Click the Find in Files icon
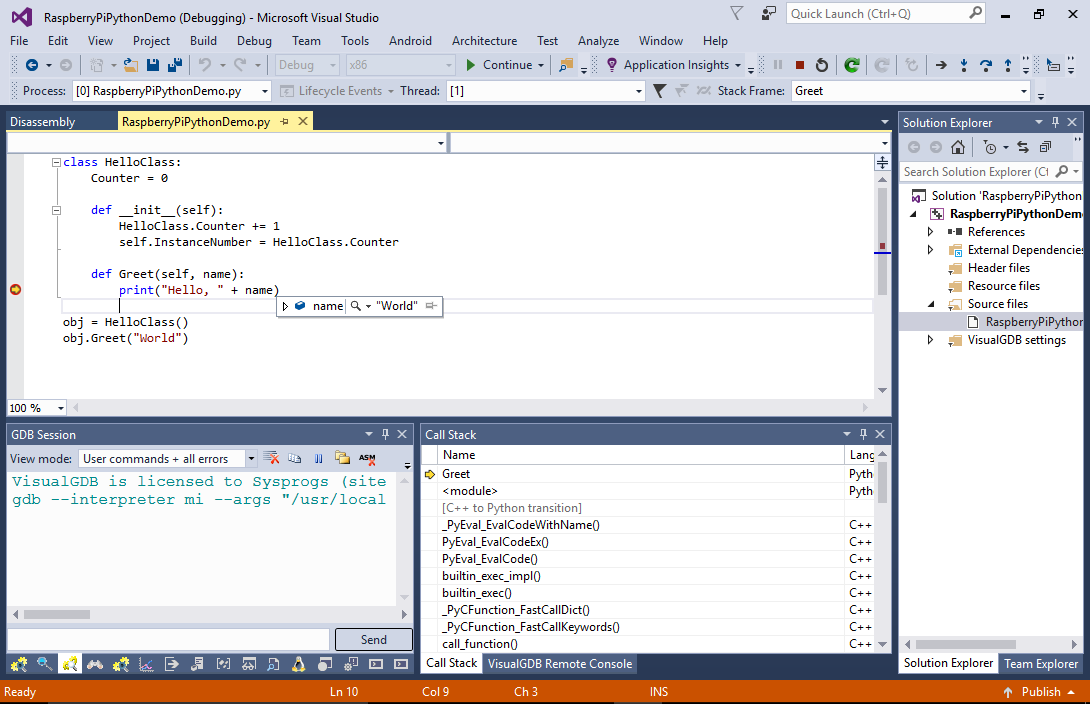 tap(566, 65)
